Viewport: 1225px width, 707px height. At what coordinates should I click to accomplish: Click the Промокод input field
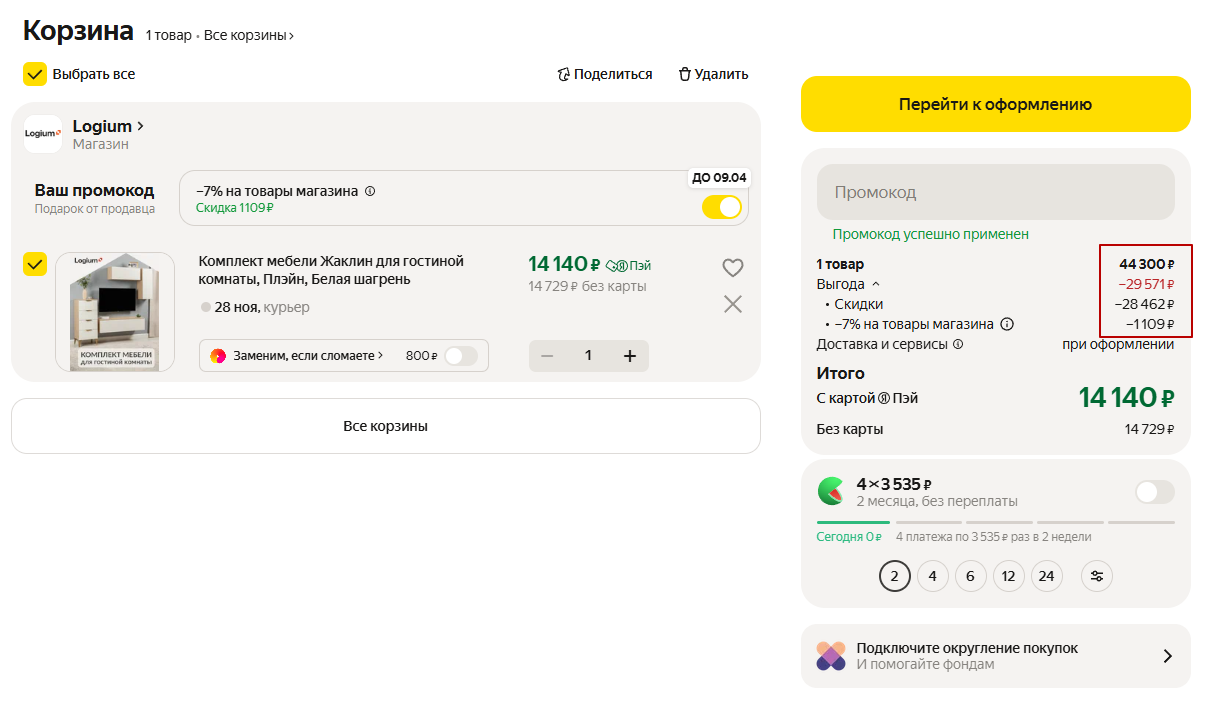pos(995,192)
